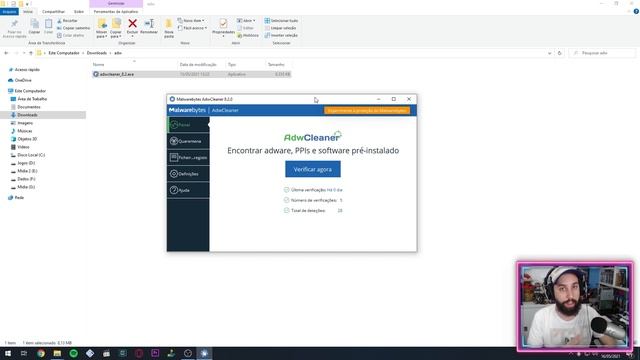This screenshot has height=360, width=640.
Task: Switch to the Exibir ribbon tab
Action: [79, 11]
